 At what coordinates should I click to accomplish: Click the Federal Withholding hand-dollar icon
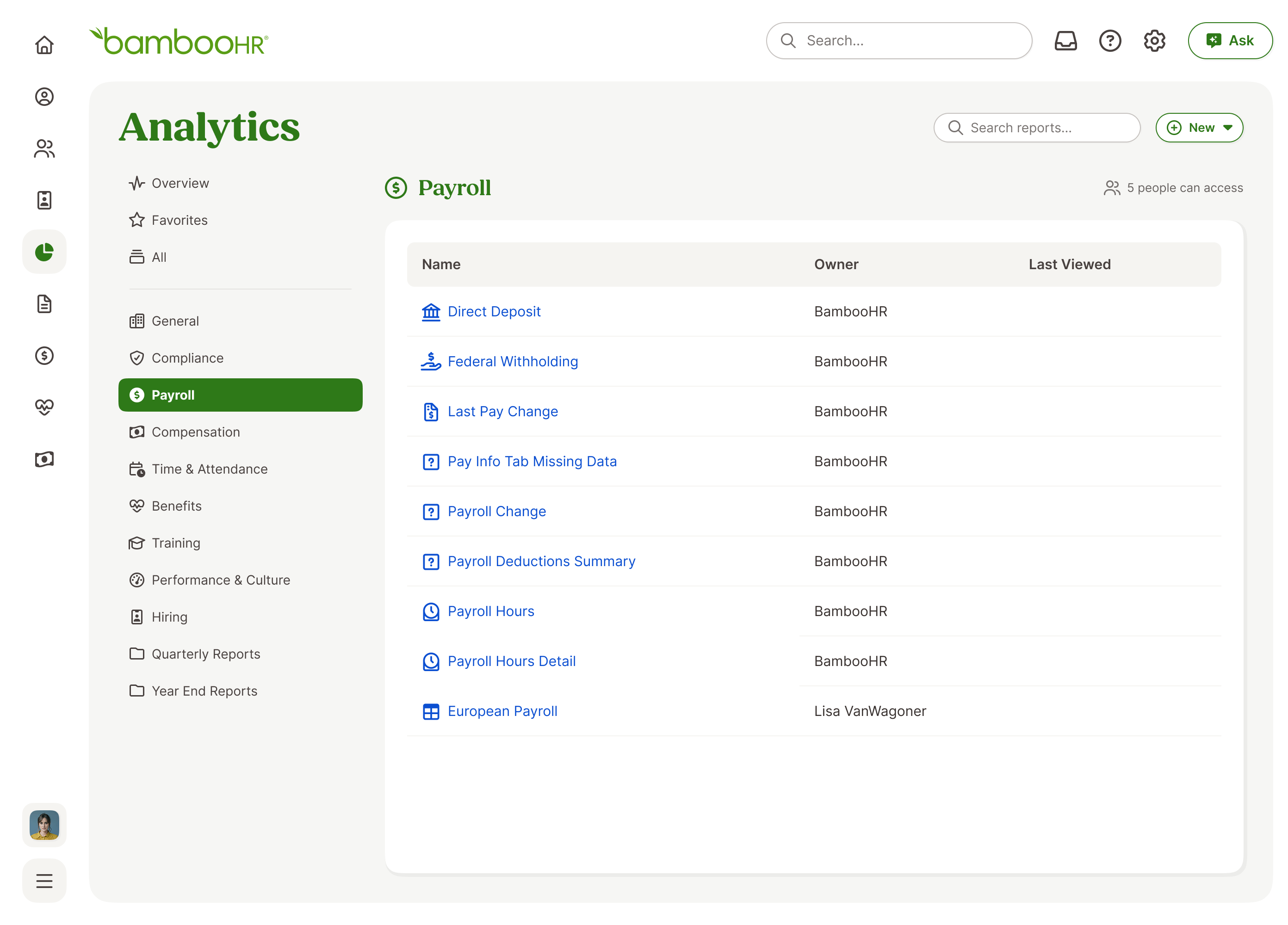pyautogui.click(x=431, y=362)
